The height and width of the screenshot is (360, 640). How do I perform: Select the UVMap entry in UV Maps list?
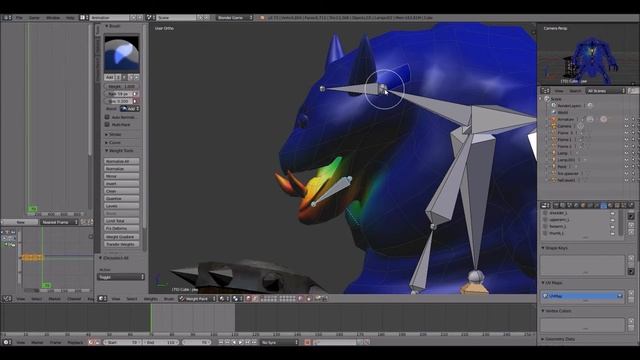click(x=582, y=296)
